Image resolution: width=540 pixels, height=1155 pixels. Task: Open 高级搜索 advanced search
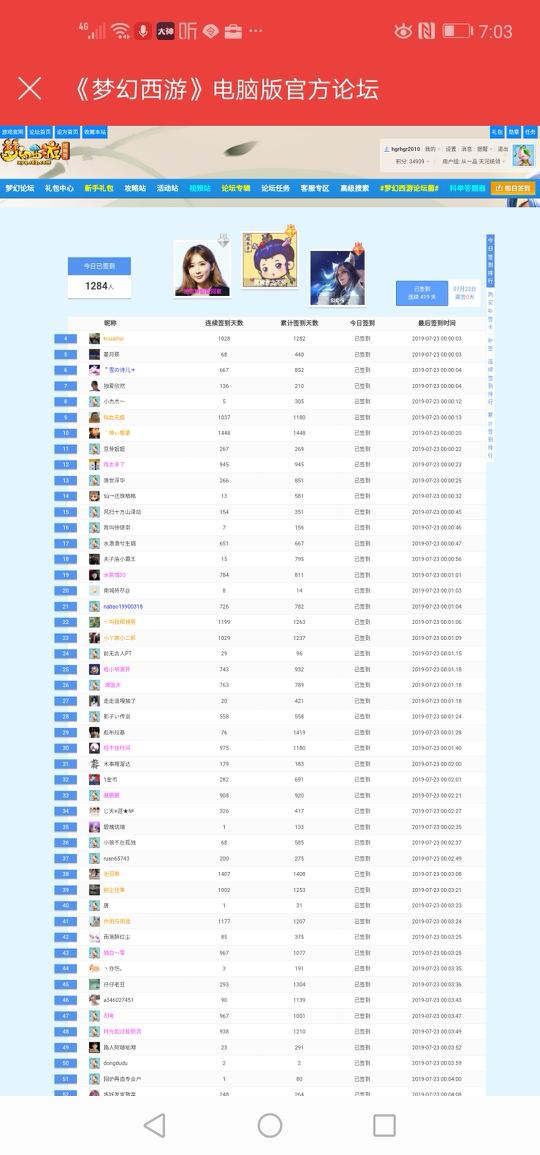tap(354, 189)
